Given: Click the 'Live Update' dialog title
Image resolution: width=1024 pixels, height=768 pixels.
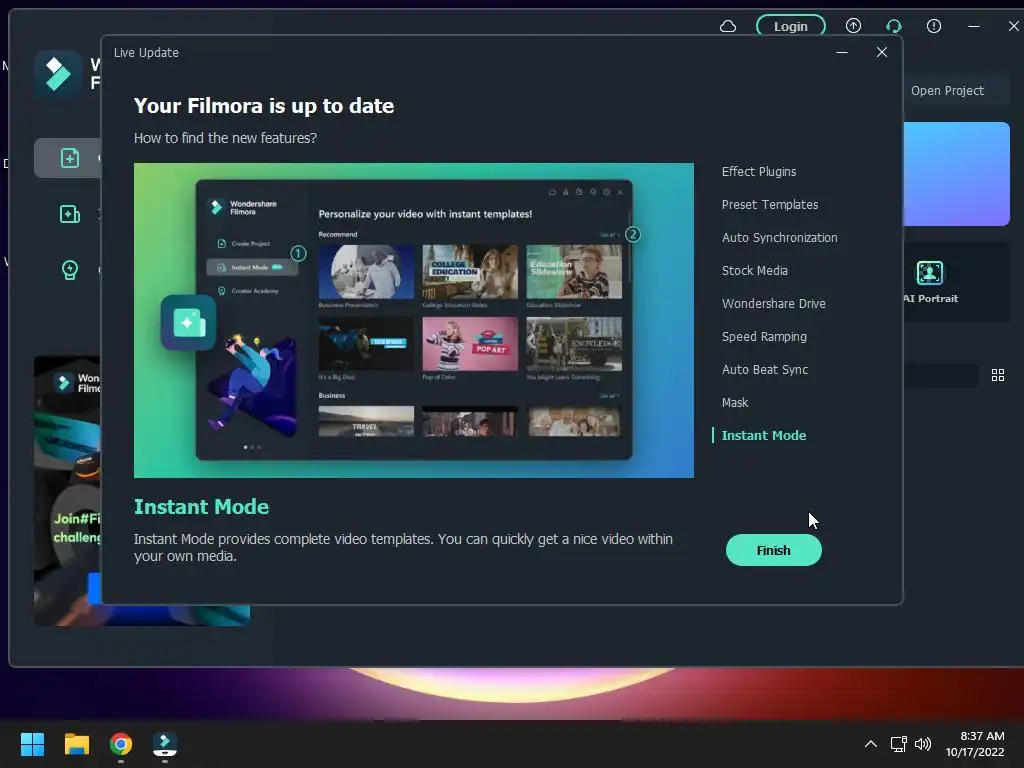Looking at the screenshot, I should point(146,52).
